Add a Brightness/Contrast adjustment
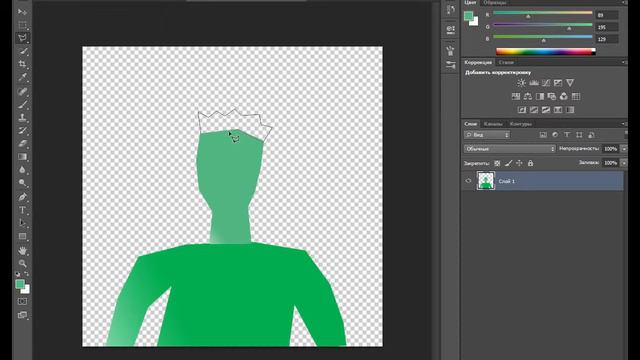 click(521, 83)
